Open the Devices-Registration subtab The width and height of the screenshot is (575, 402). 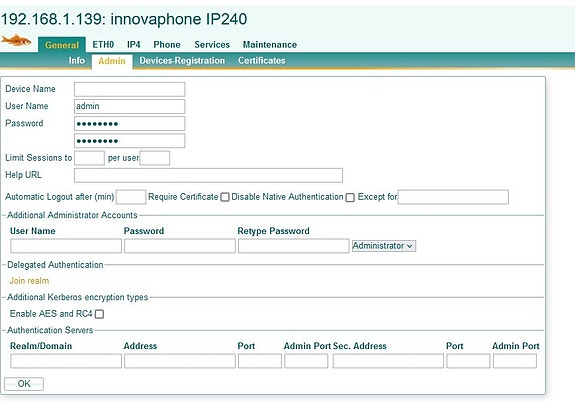(x=182, y=61)
